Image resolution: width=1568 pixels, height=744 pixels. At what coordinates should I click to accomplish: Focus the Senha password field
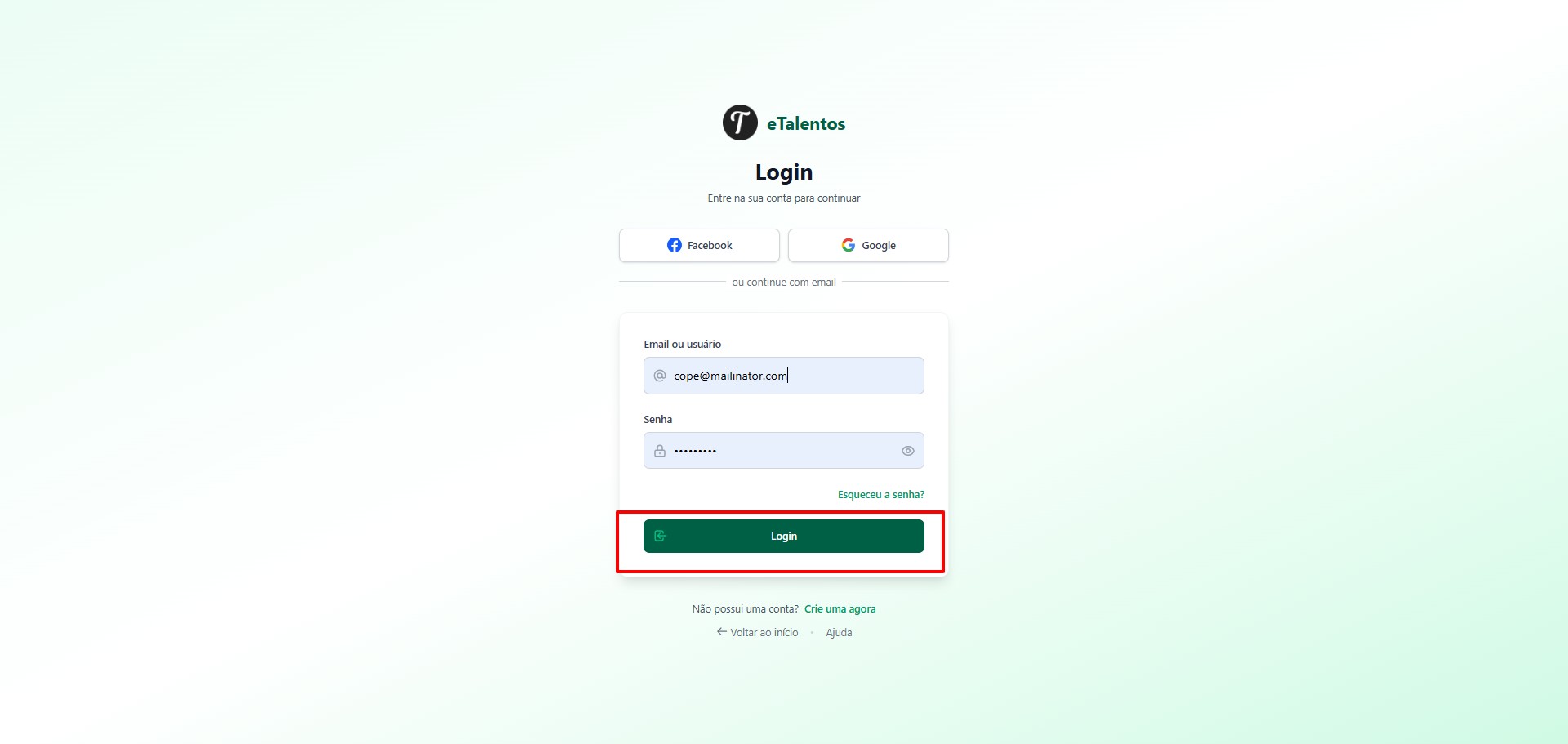pos(784,451)
